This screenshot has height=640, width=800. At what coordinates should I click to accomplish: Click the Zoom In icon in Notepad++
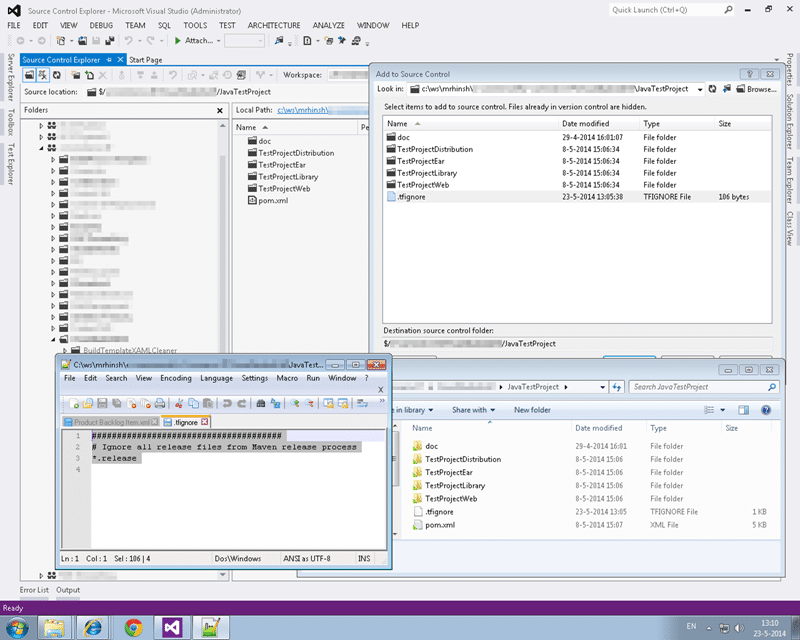tap(294, 404)
